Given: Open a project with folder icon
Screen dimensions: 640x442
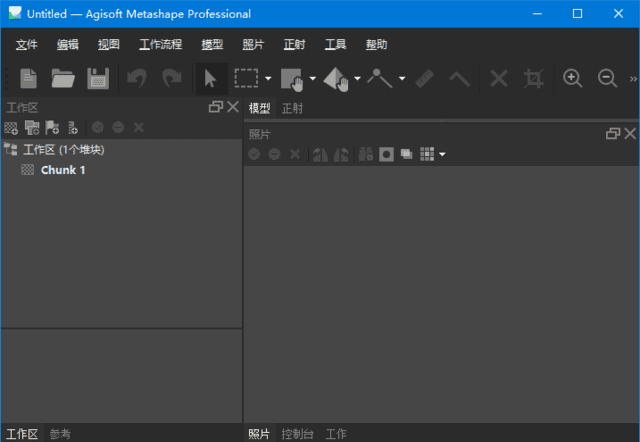Looking at the screenshot, I should pyautogui.click(x=63, y=78).
